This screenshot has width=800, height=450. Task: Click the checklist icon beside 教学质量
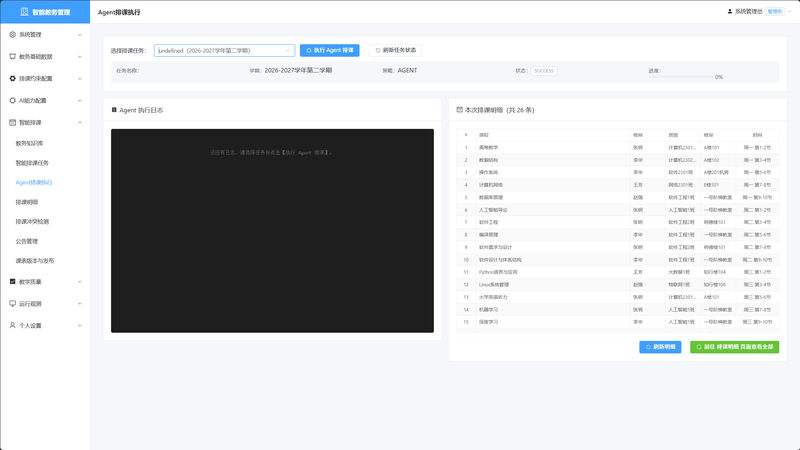pos(12,282)
